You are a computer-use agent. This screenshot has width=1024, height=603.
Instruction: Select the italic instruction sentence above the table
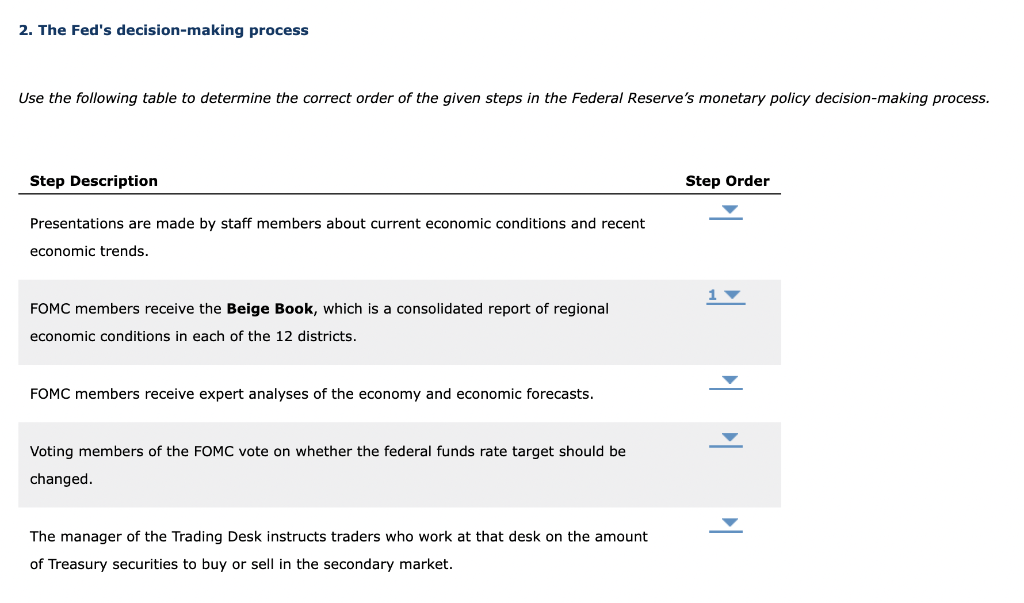(x=503, y=97)
